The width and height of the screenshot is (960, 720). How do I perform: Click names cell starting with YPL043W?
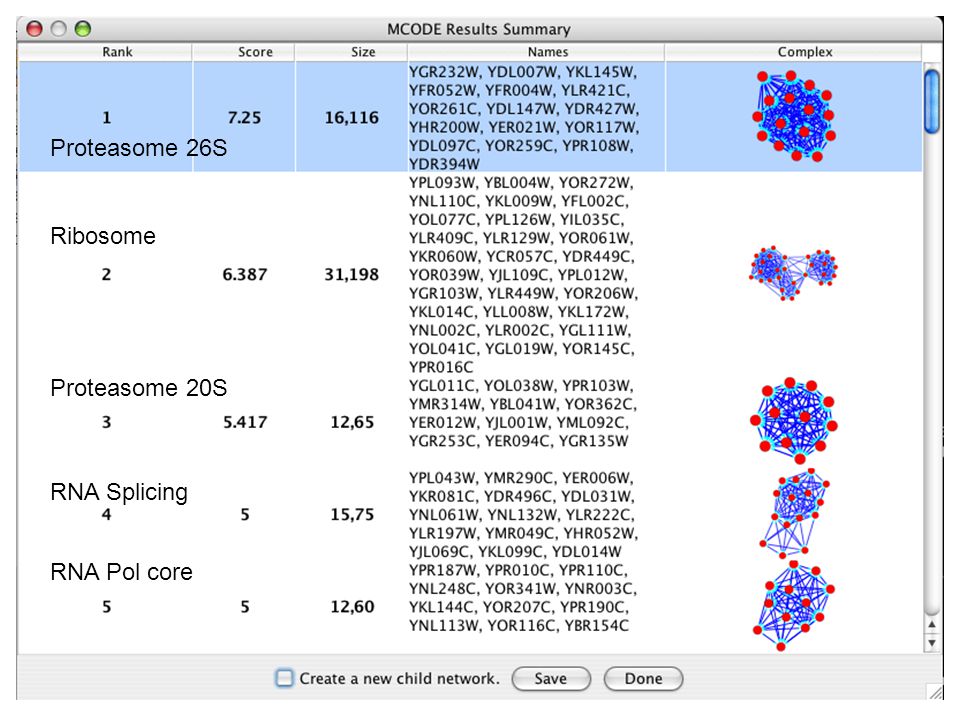pos(536,514)
